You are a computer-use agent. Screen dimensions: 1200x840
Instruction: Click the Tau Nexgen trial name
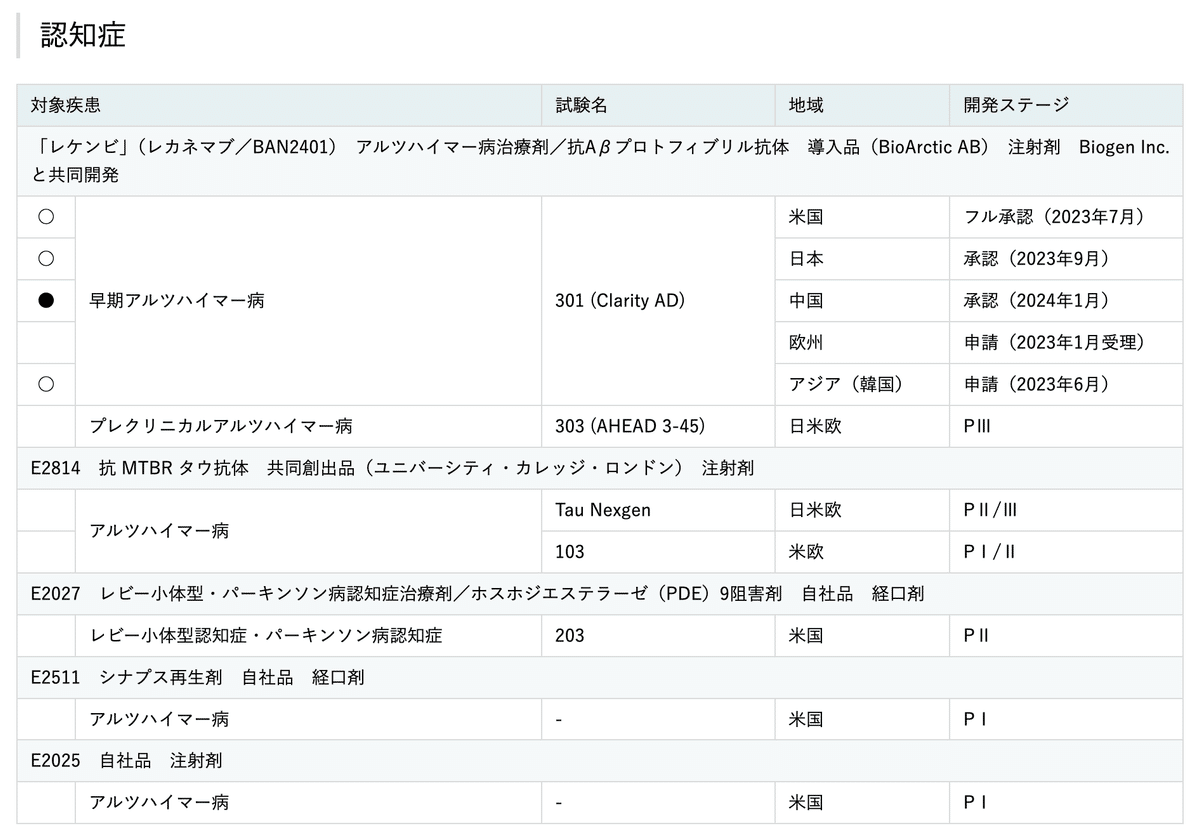(x=603, y=510)
